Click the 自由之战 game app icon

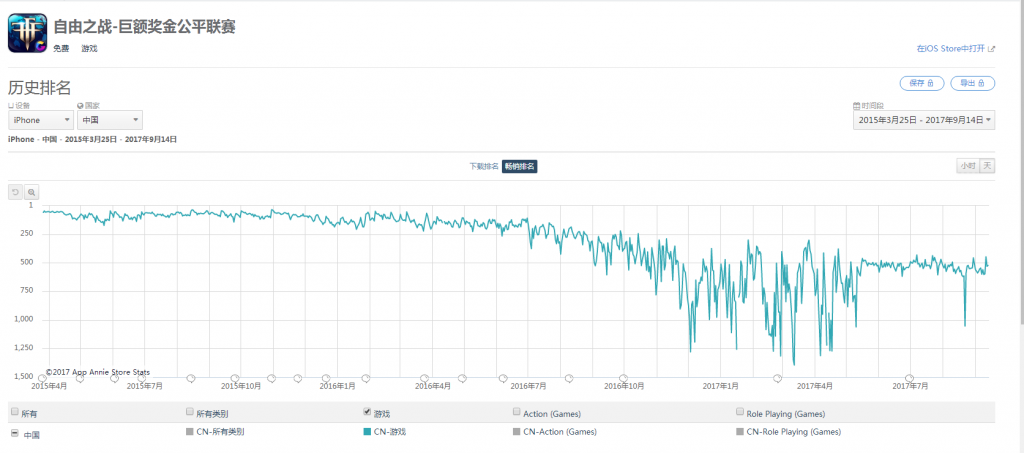pyautogui.click(x=27, y=34)
